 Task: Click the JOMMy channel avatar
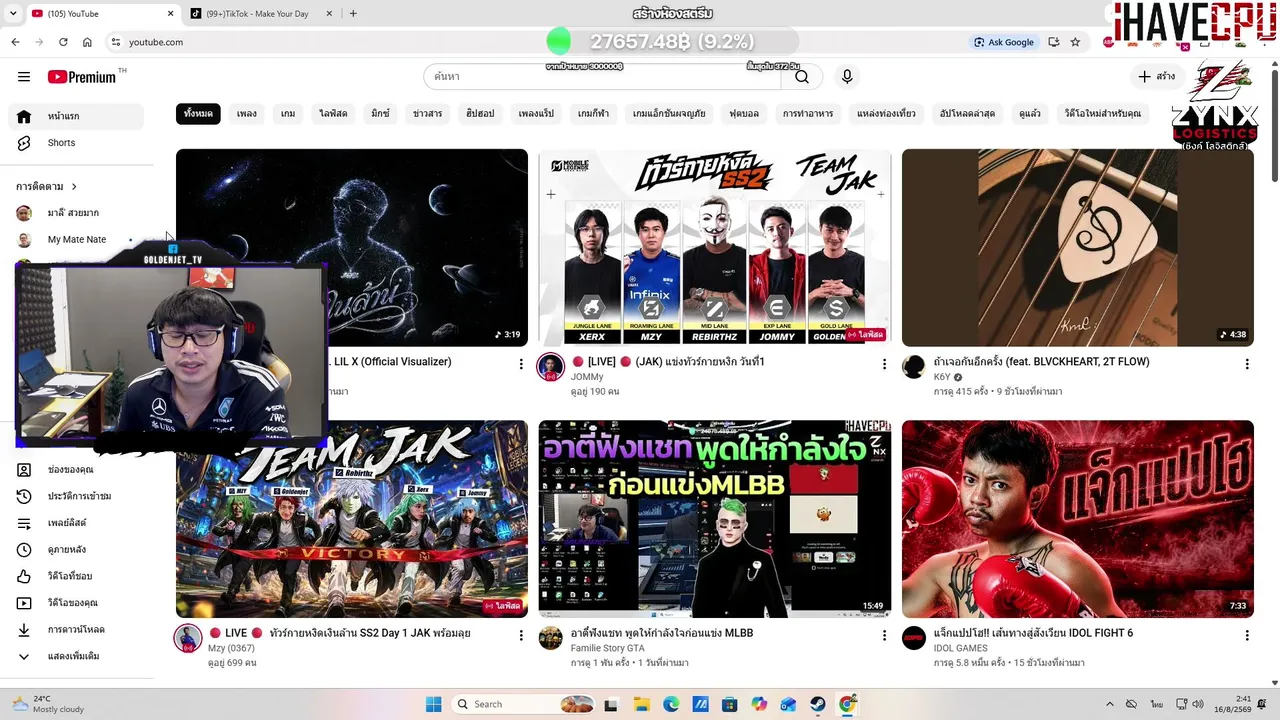(x=551, y=367)
